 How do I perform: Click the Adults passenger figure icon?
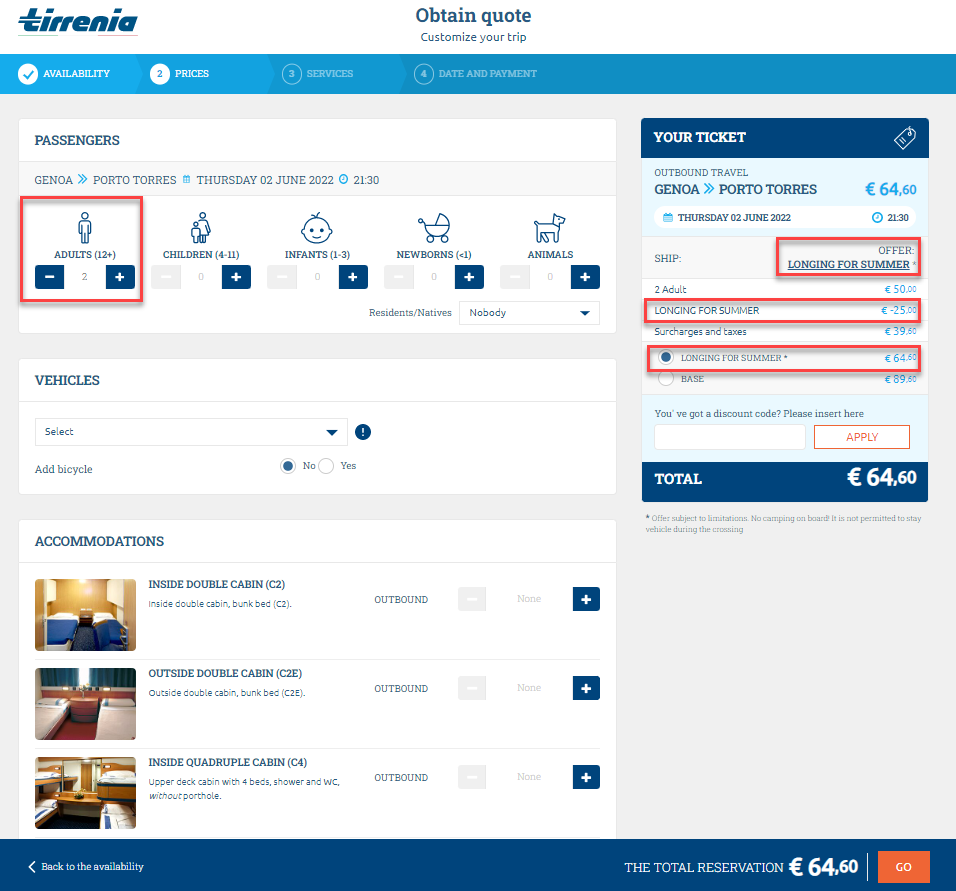85,227
